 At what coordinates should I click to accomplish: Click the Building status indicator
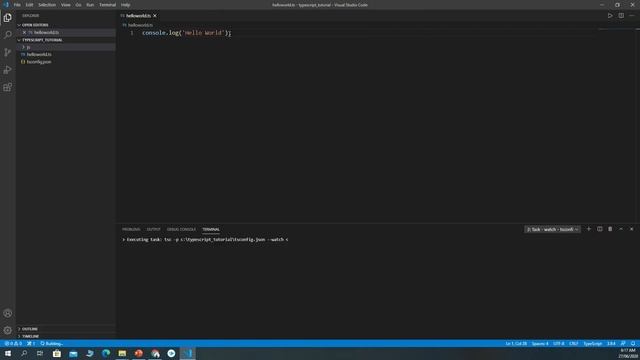click(51, 344)
